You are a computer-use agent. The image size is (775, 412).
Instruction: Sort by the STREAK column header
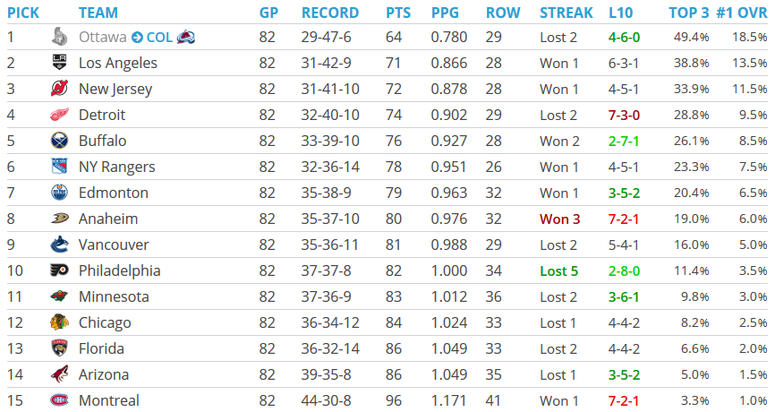(566, 13)
